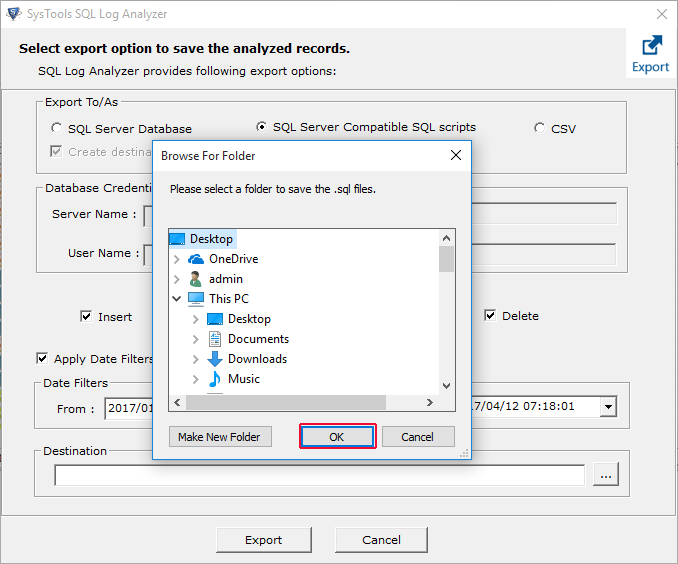This screenshot has width=678, height=564.
Task: Expand the OneDrive tree node
Action: [176, 259]
